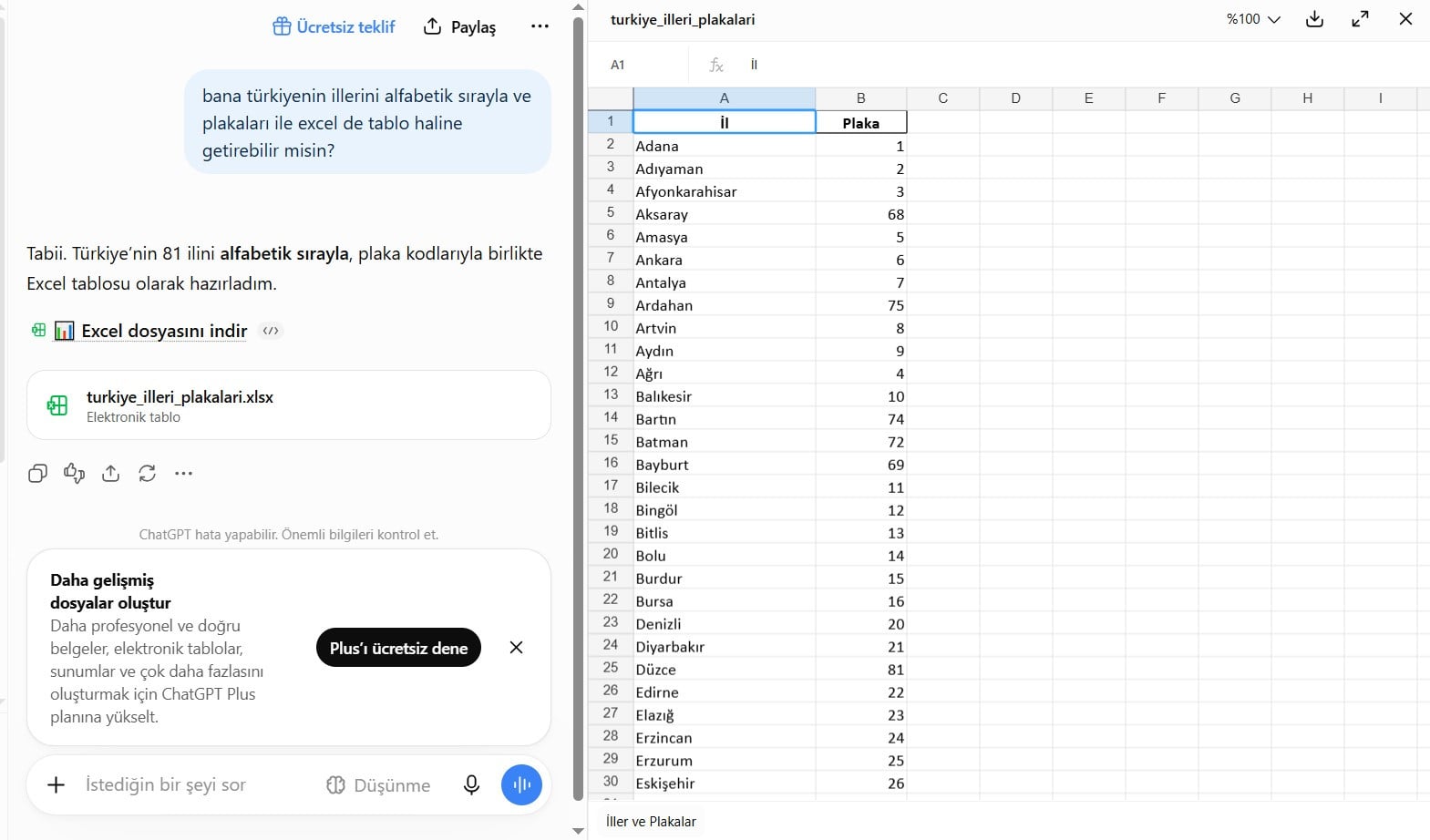Click the microphone dictation icon
The image size is (1430, 840).
tap(471, 784)
